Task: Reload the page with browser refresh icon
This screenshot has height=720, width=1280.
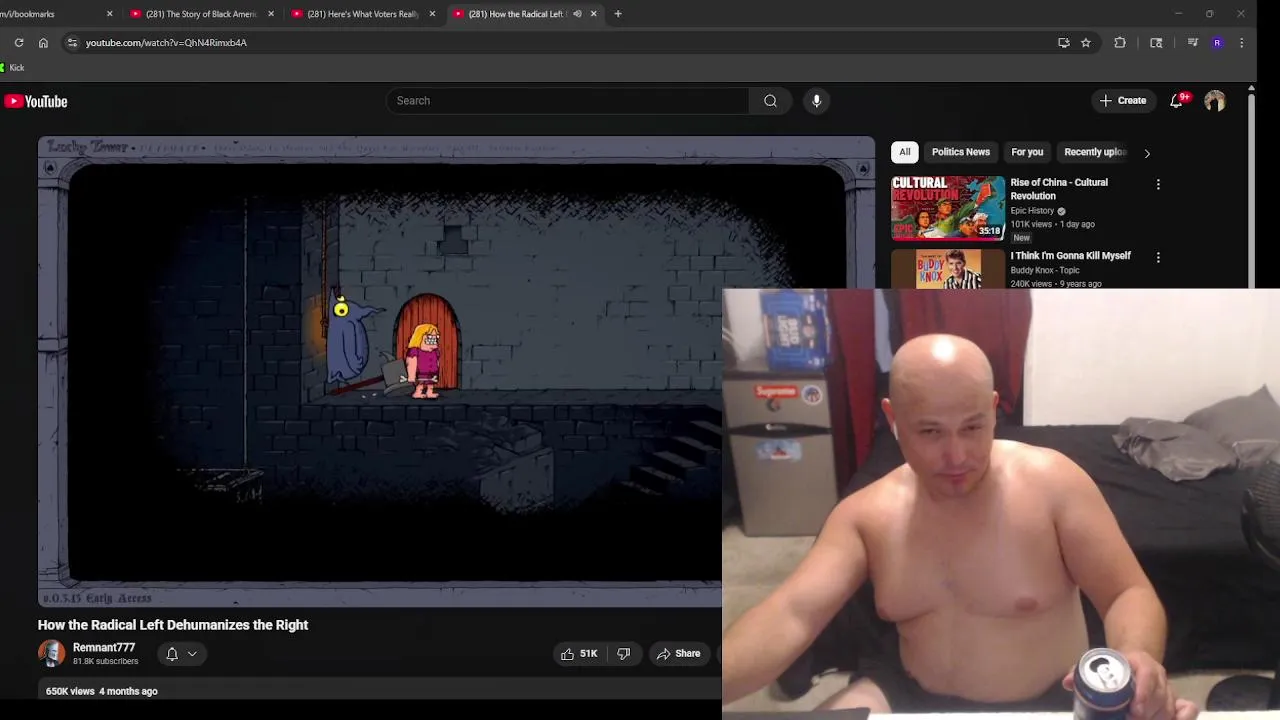Action: click(x=19, y=43)
